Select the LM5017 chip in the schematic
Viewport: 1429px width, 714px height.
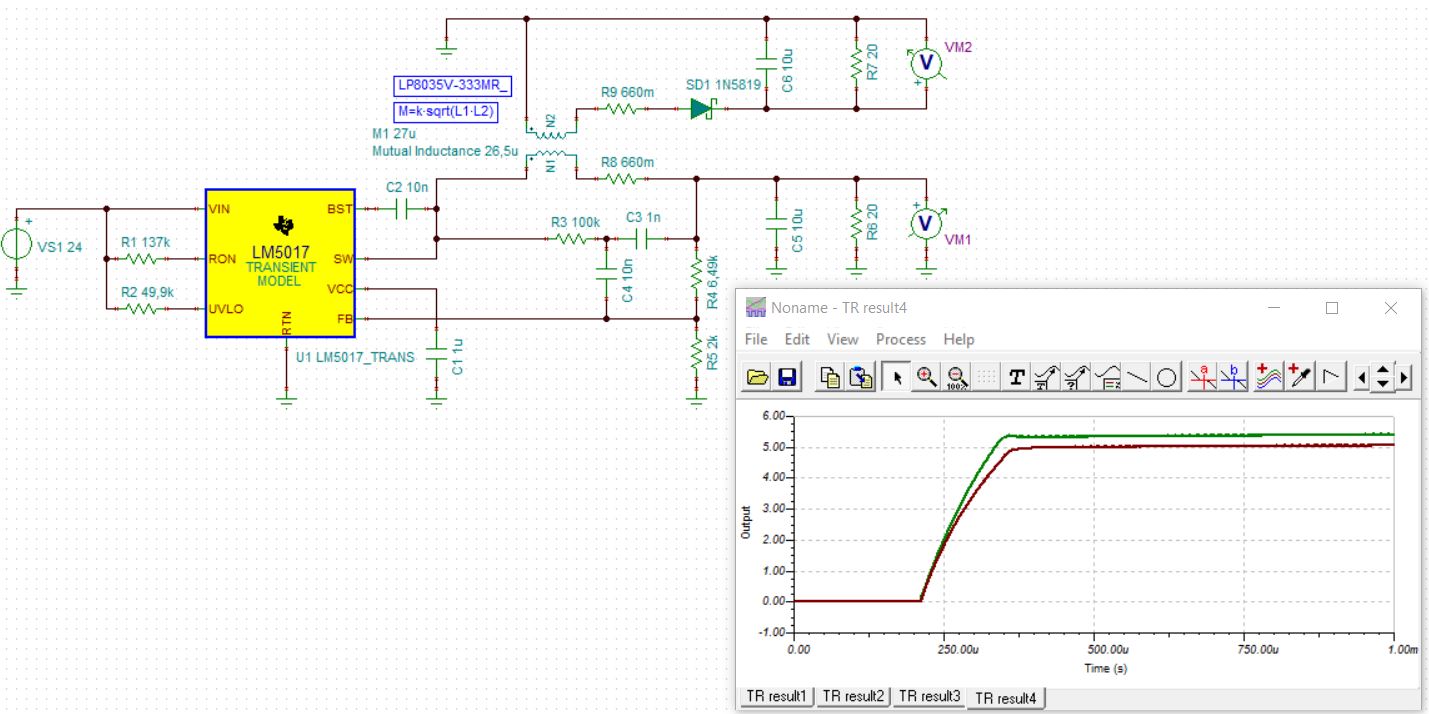(280, 263)
